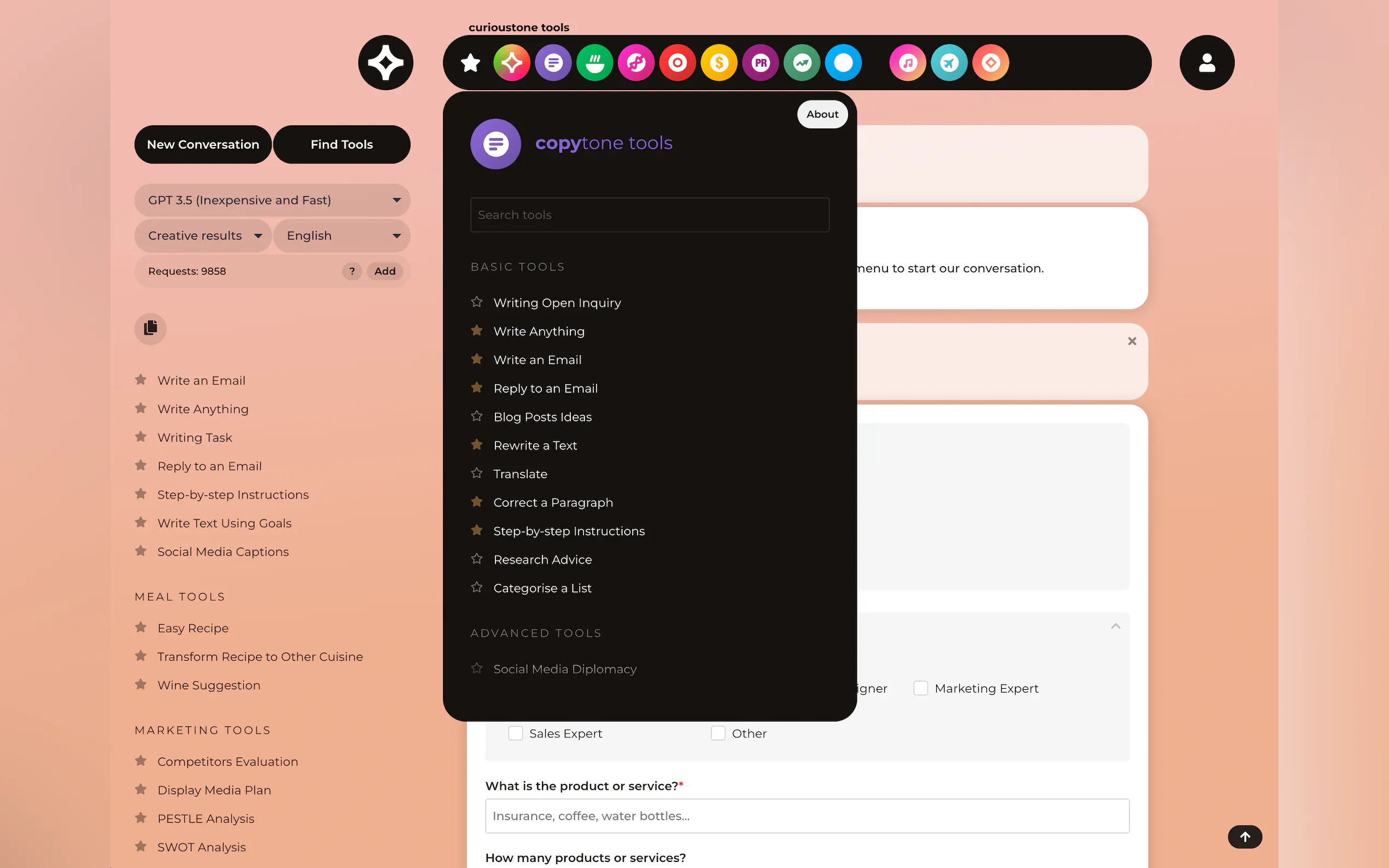
Task: Open the English language dropdown
Action: (342, 236)
